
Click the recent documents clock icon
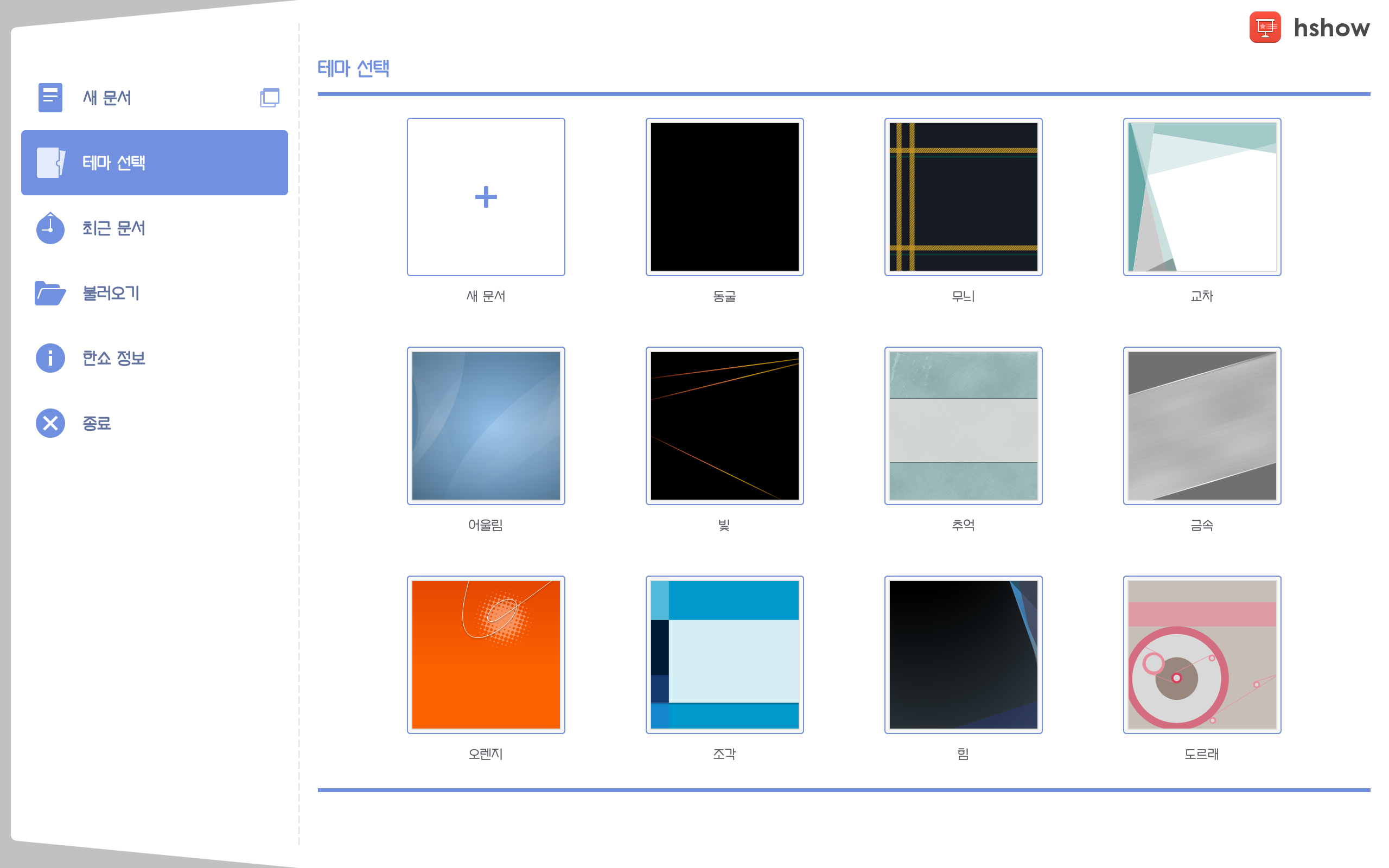click(50, 228)
